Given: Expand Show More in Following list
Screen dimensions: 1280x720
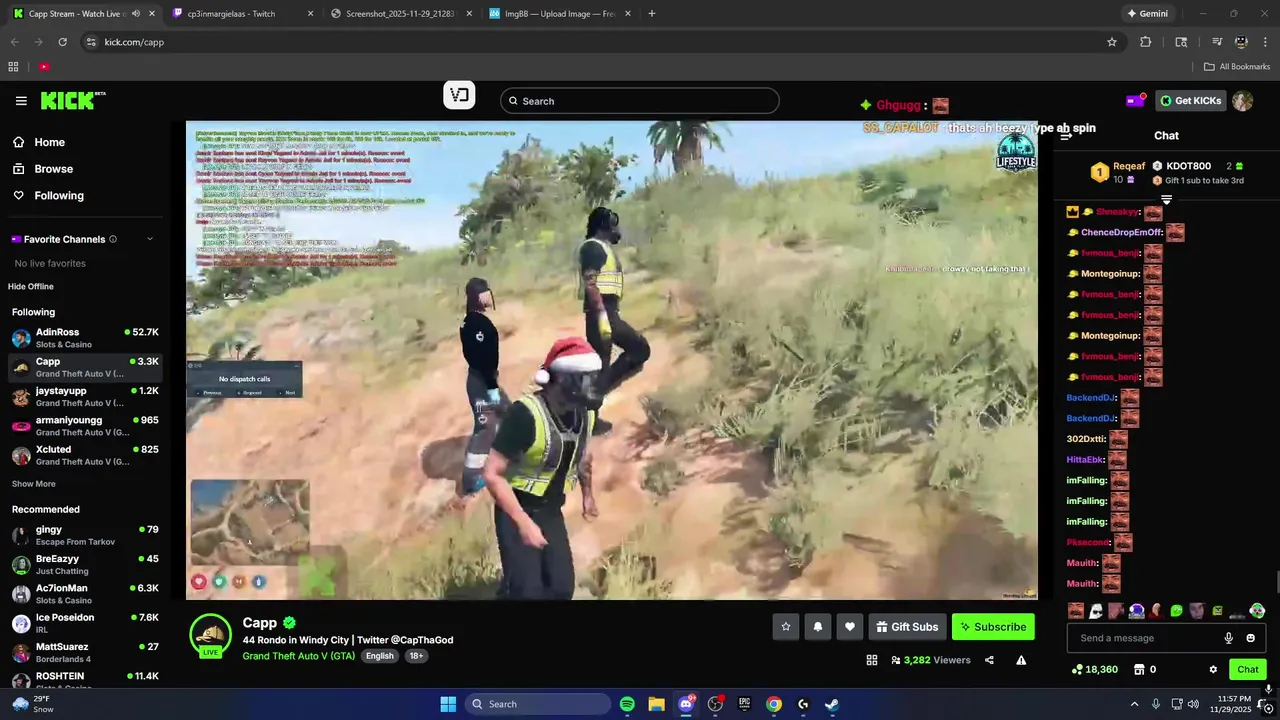Looking at the screenshot, I should pyautogui.click(x=34, y=484).
